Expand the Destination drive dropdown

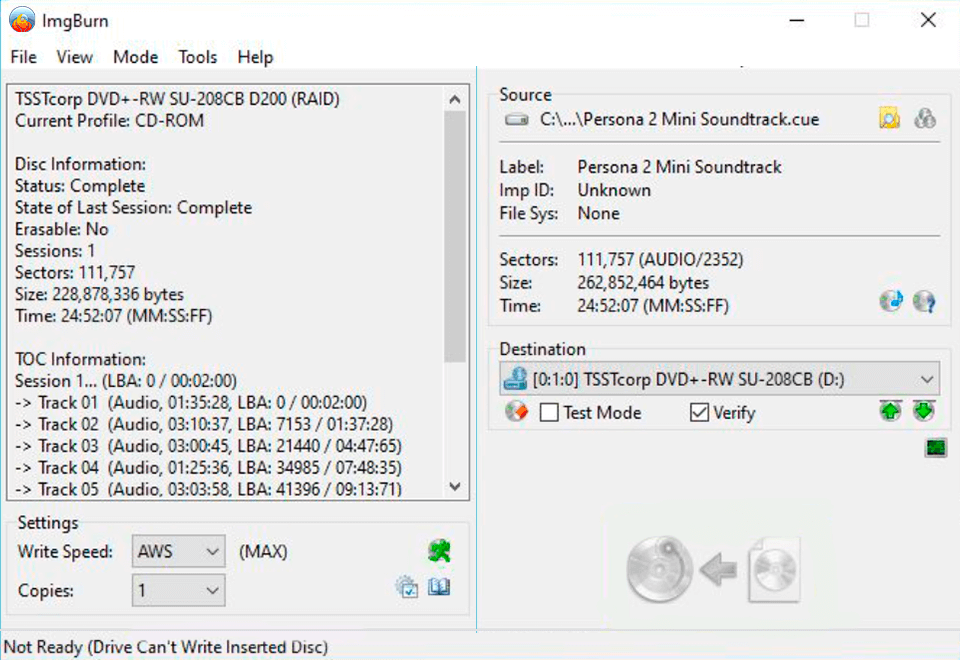927,380
